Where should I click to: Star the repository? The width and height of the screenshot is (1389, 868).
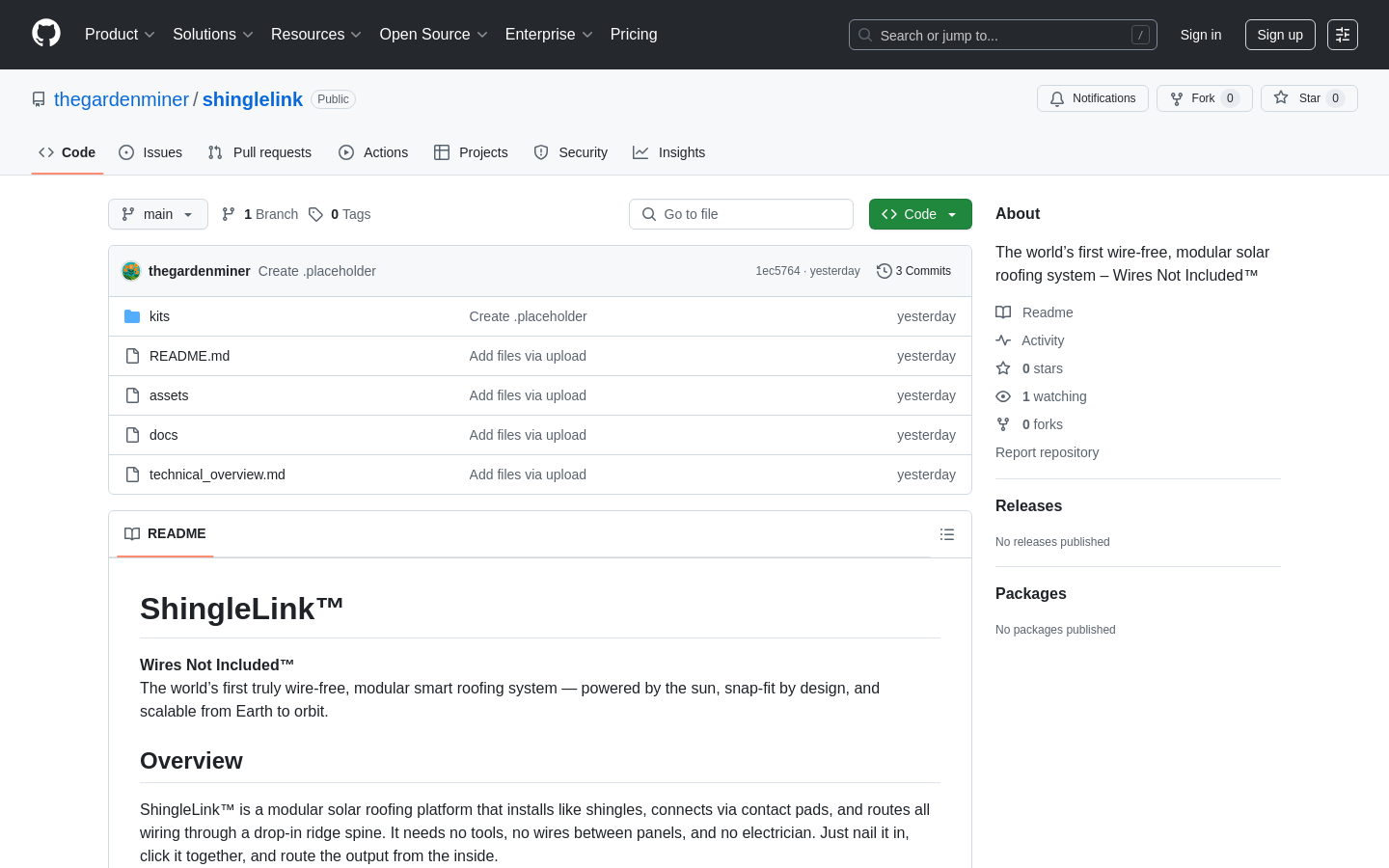click(1309, 98)
